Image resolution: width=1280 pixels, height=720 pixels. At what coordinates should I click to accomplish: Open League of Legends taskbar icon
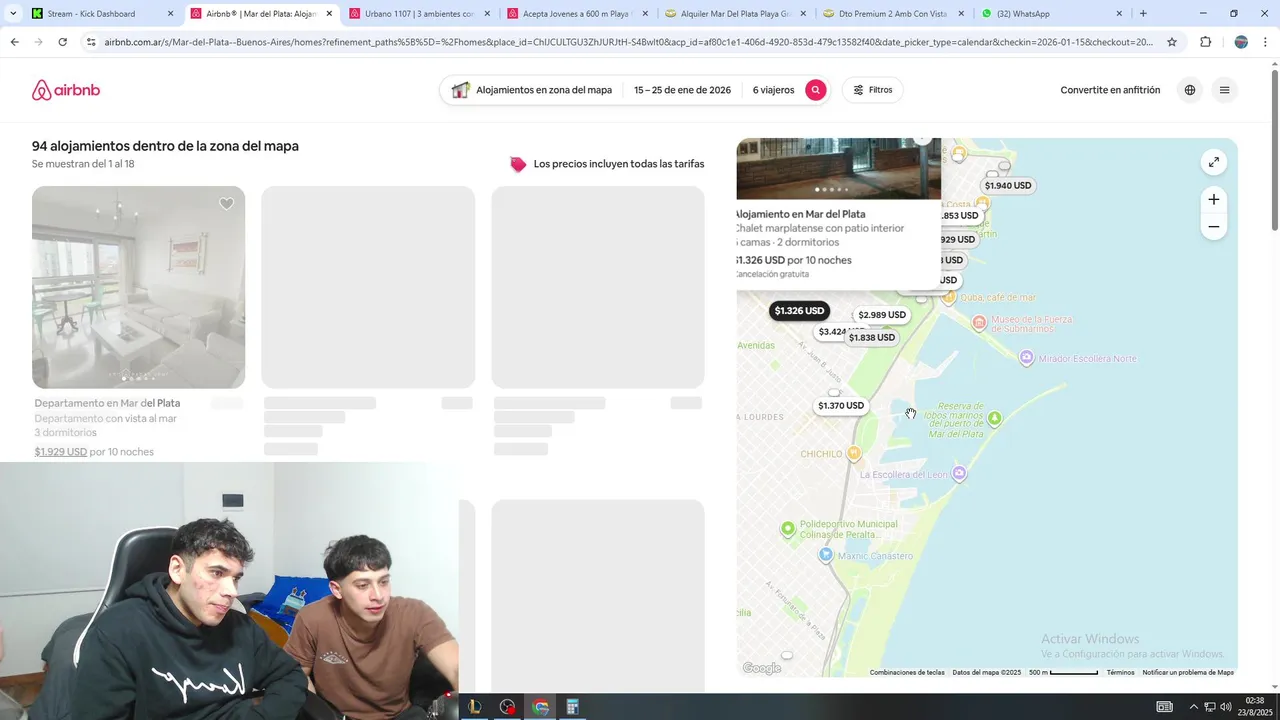(474, 707)
